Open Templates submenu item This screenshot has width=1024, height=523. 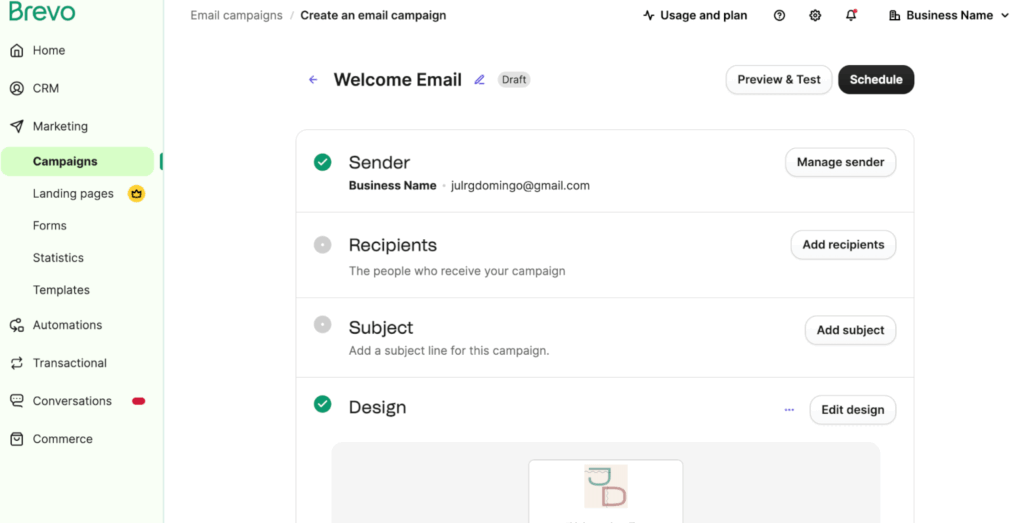61,290
